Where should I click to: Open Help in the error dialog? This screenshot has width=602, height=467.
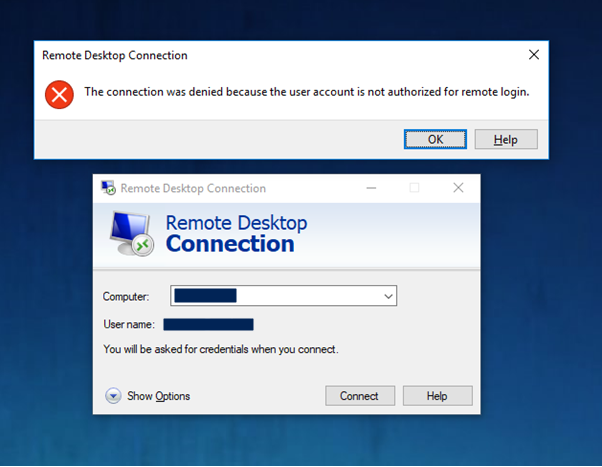point(506,139)
